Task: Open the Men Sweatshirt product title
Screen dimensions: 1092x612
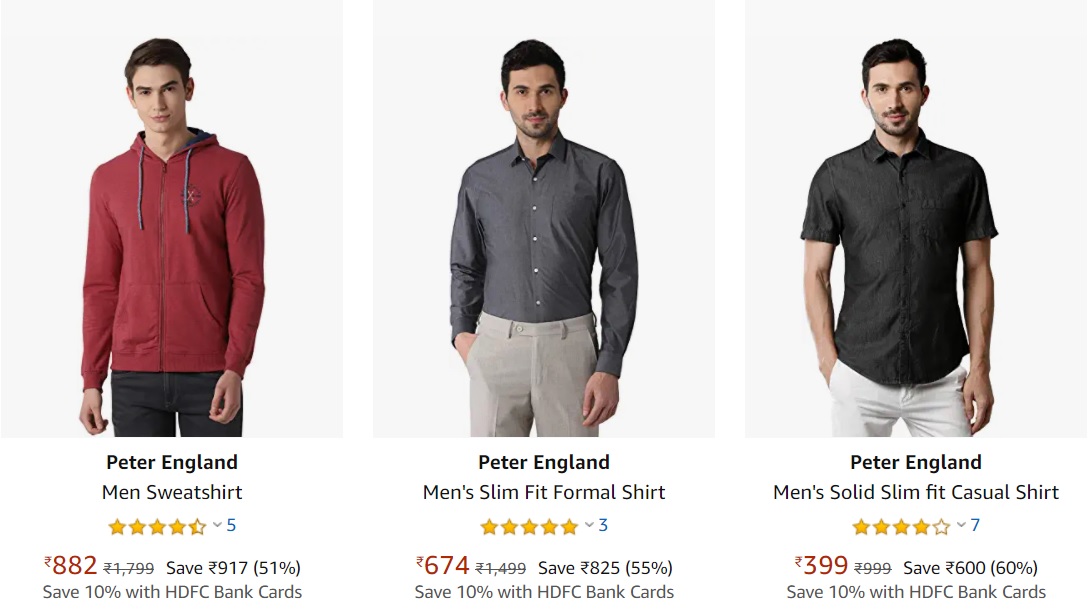Action: coord(171,492)
